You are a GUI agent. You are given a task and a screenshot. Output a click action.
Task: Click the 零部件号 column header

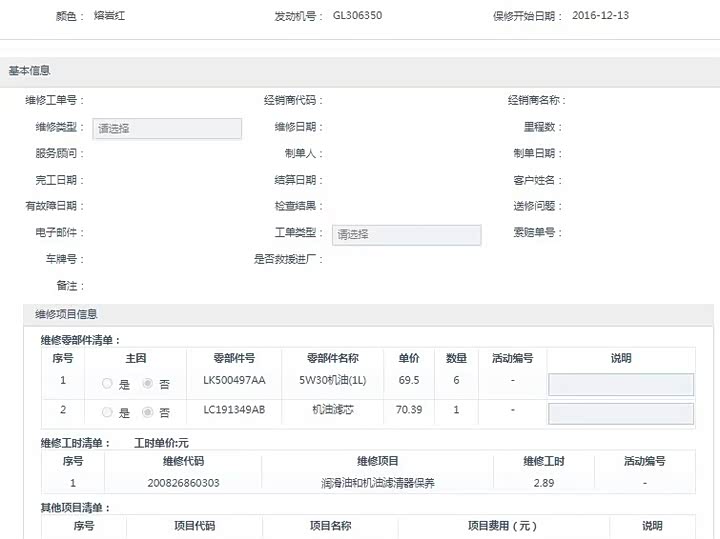pos(234,358)
